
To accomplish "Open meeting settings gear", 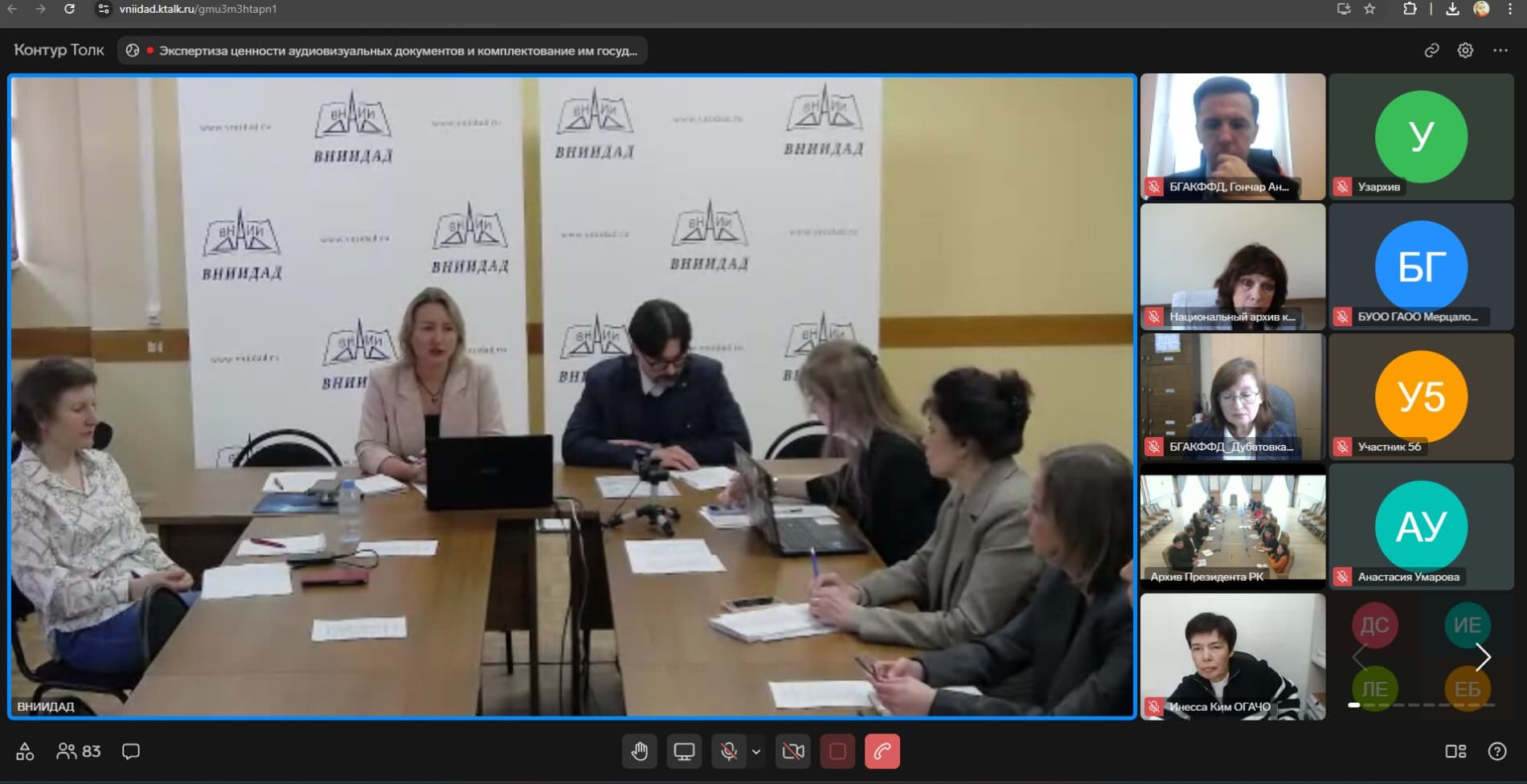I will 1465,51.
